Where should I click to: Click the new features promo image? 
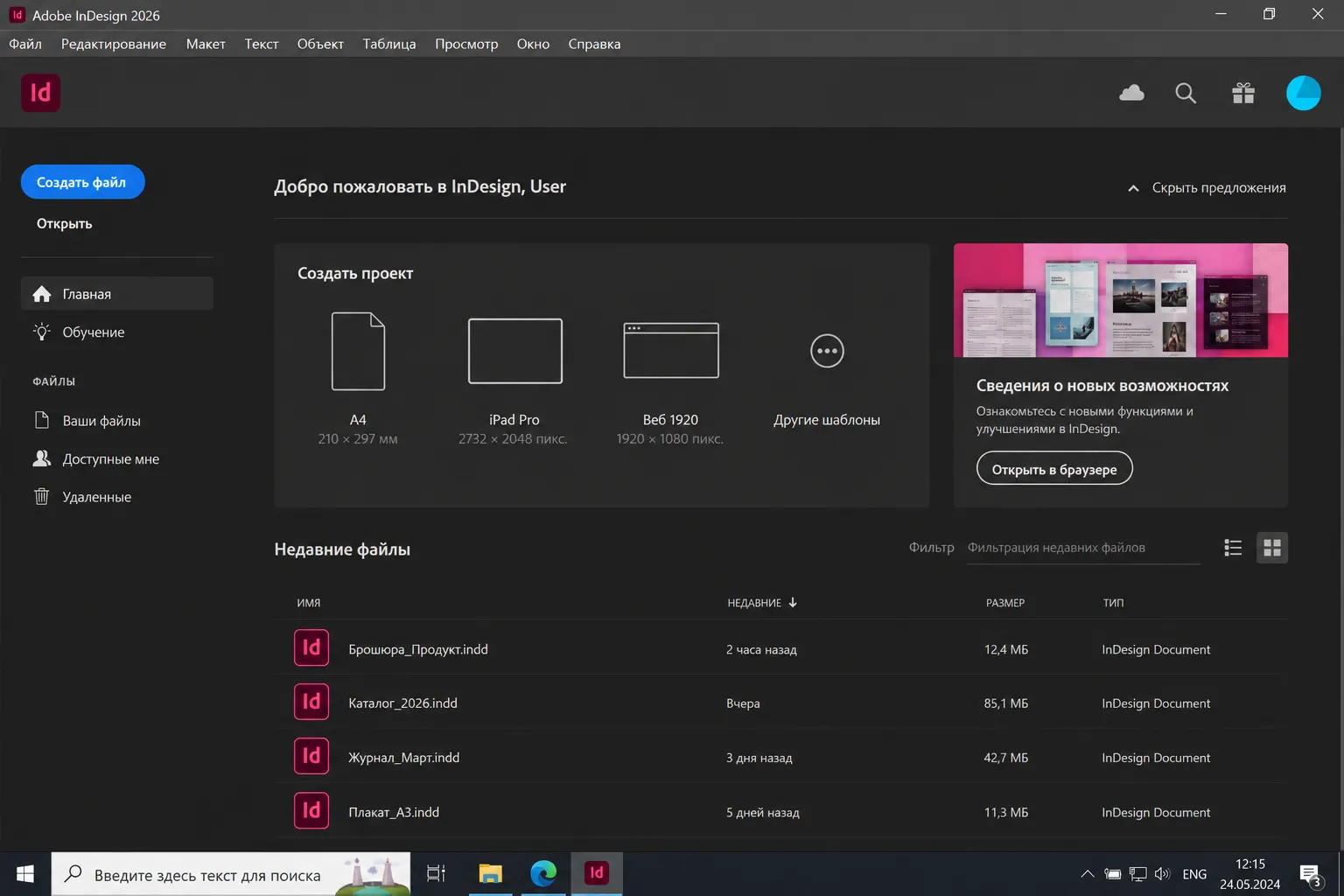click(1121, 300)
